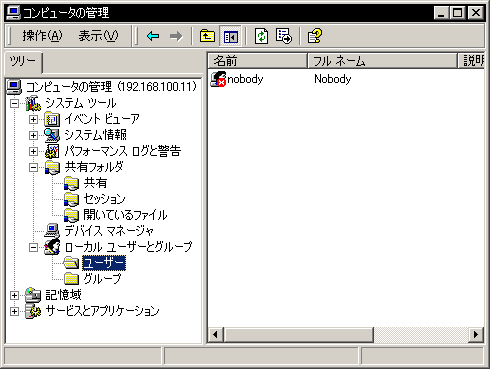Click the nobody user account icon
The width and height of the screenshot is (490, 369).
[x=218, y=79]
